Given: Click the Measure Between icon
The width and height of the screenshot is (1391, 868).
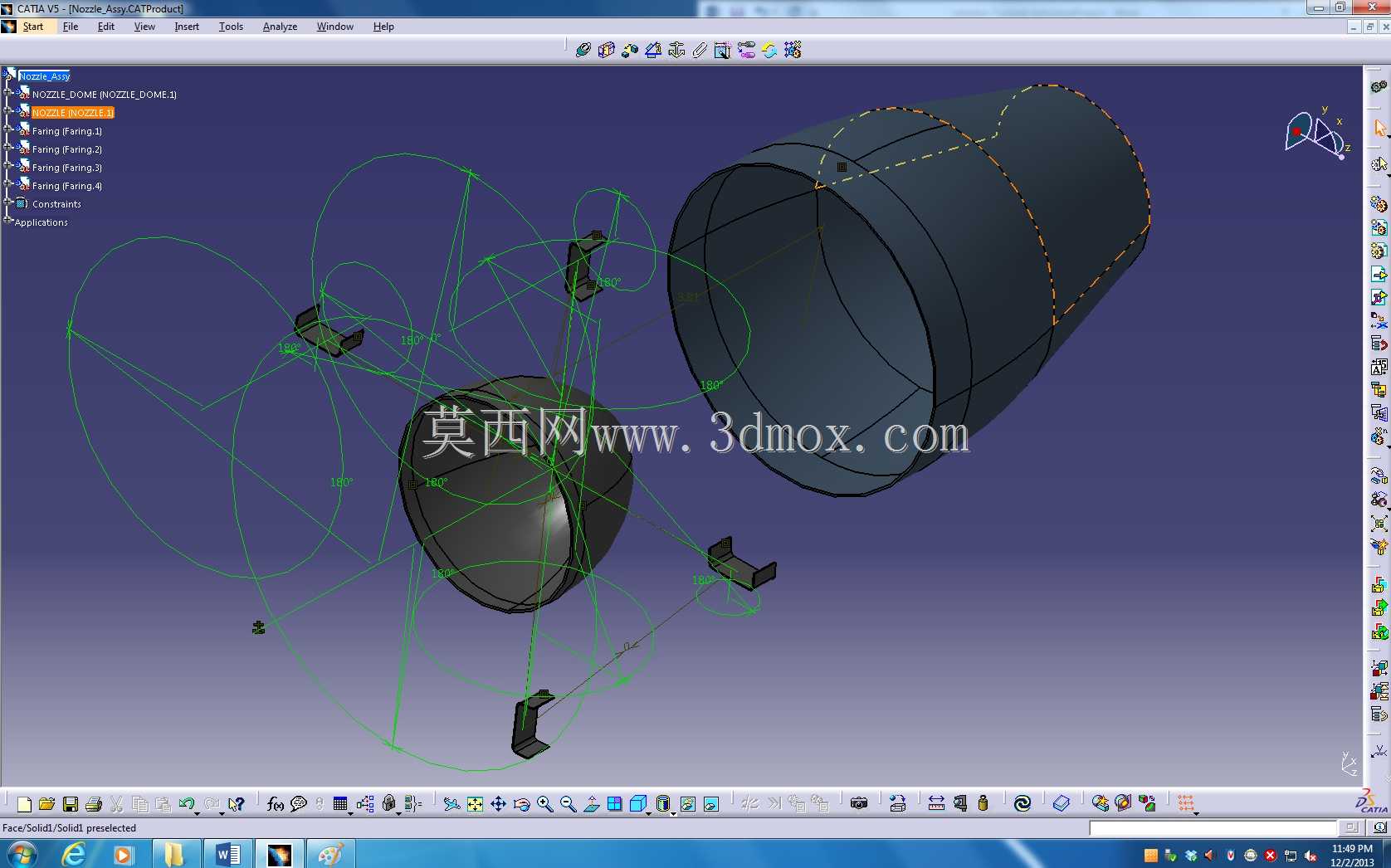Looking at the screenshot, I should click(x=936, y=803).
